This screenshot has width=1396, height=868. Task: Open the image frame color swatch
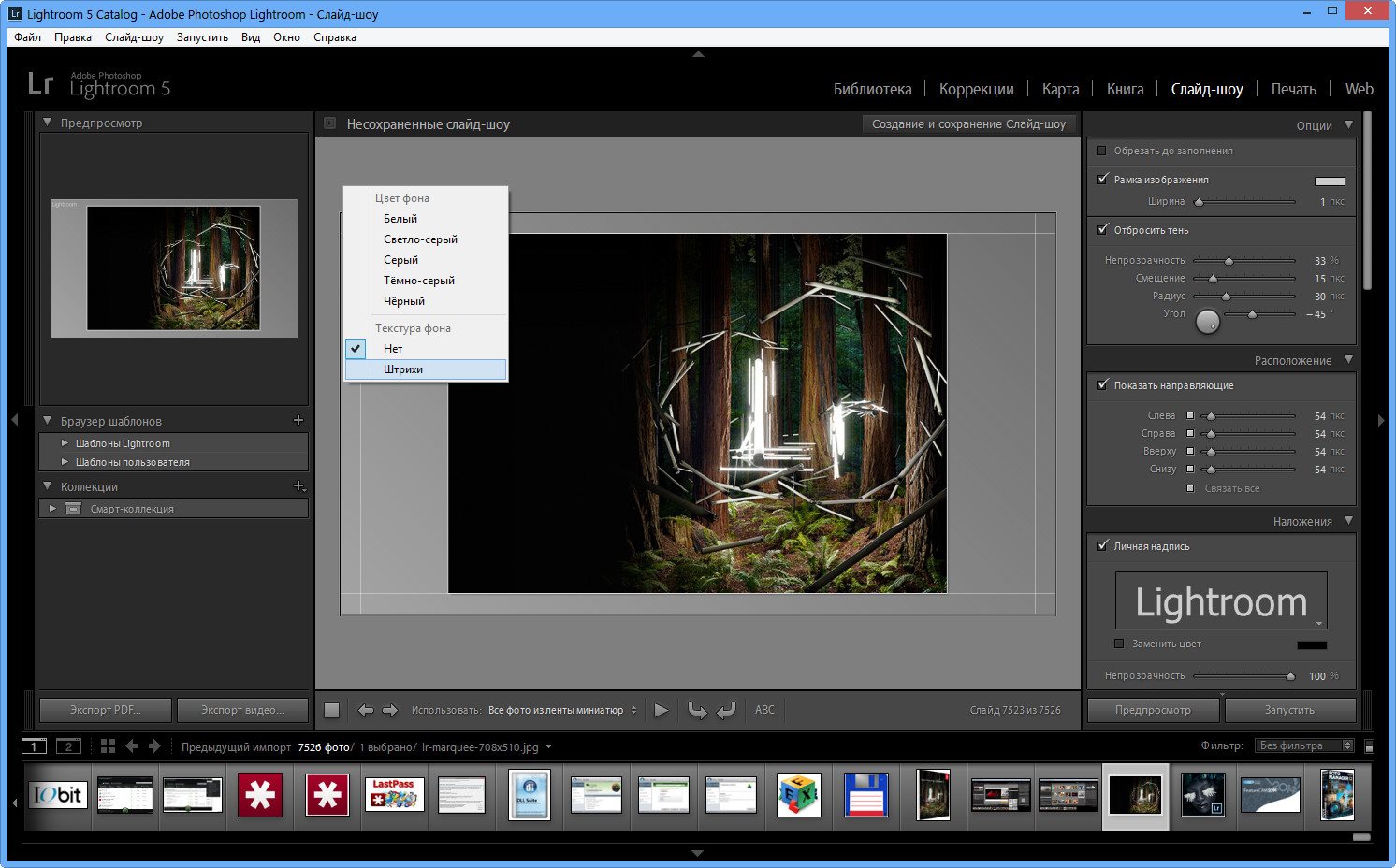tap(1330, 181)
